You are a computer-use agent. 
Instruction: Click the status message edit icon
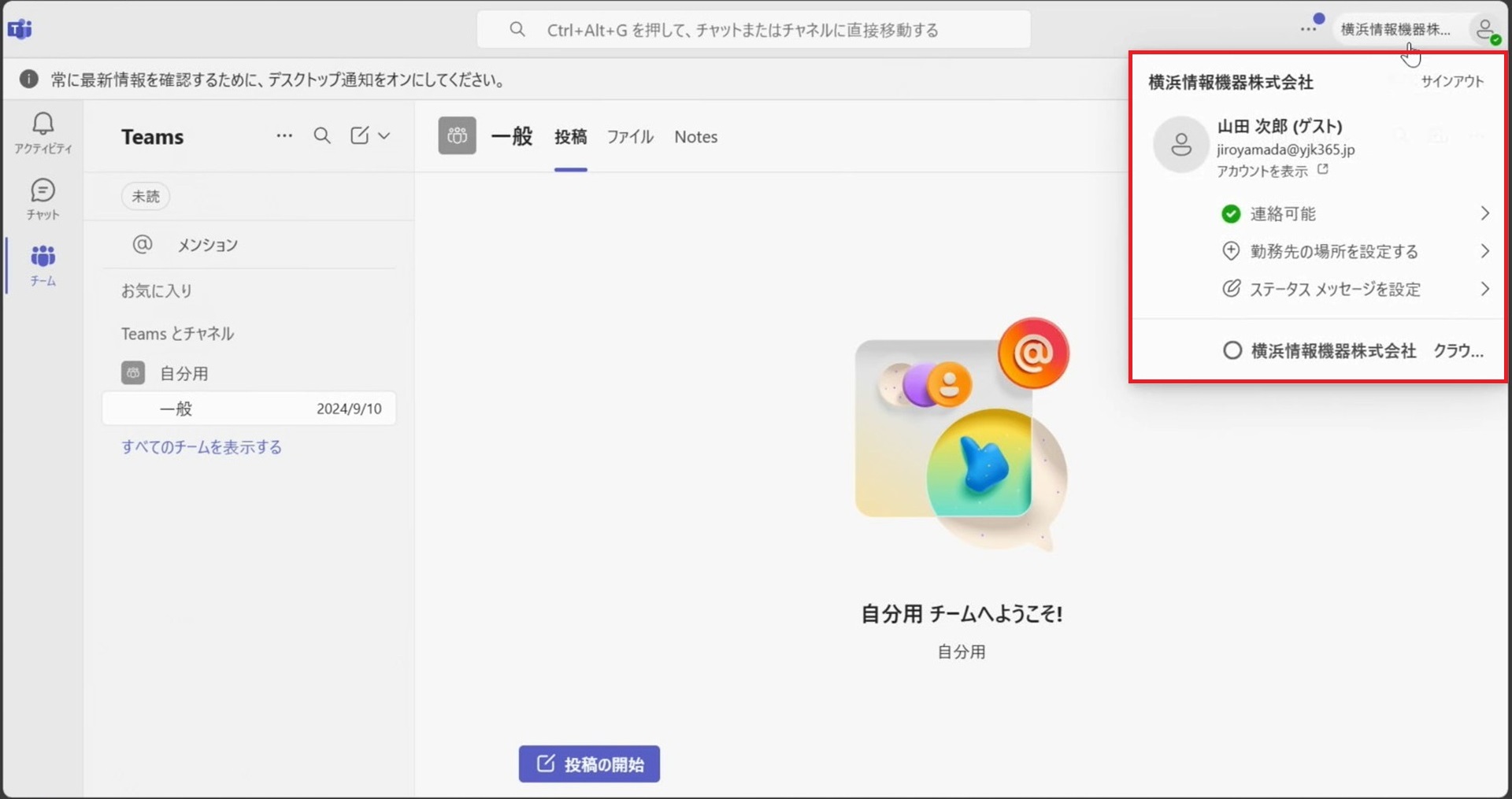pyautogui.click(x=1231, y=288)
